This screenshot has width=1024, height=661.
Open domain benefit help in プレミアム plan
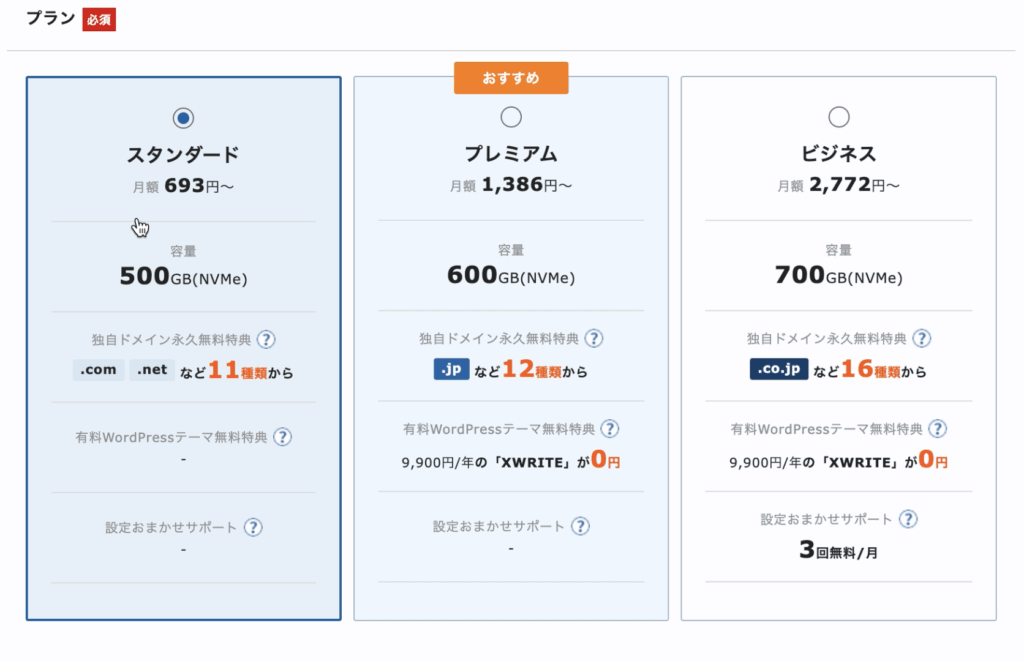pyautogui.click(x=595, y=339)
